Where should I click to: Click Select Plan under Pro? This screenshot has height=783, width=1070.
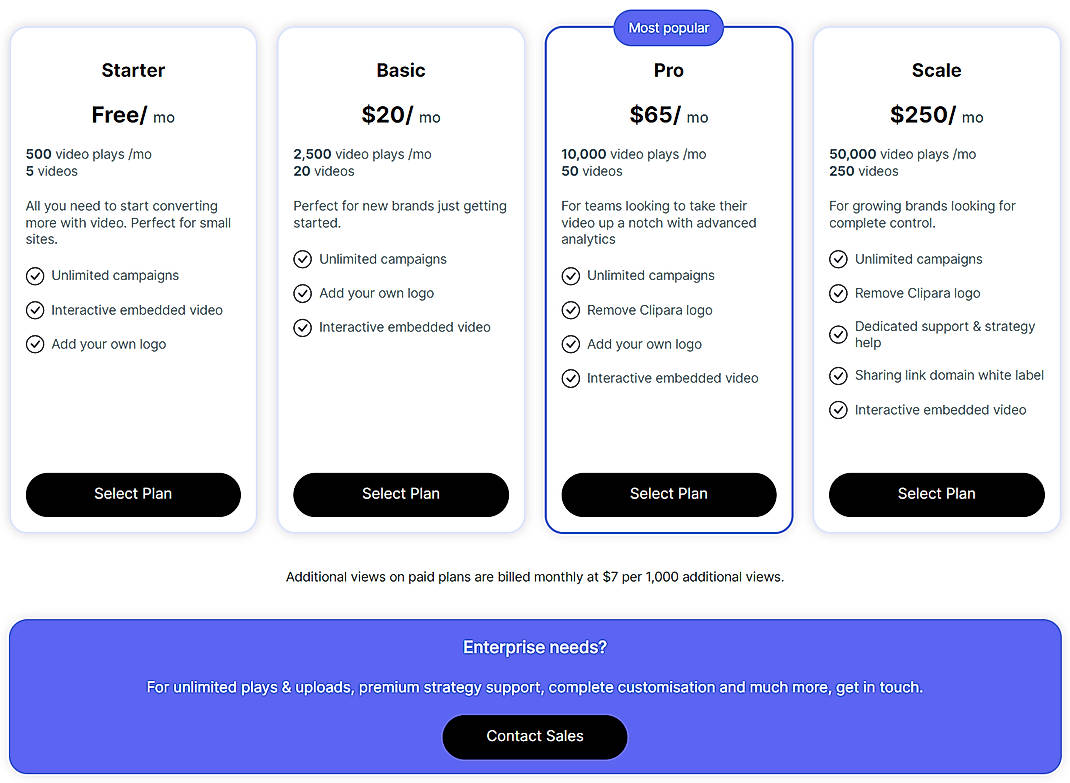click(x=668, y=494)
